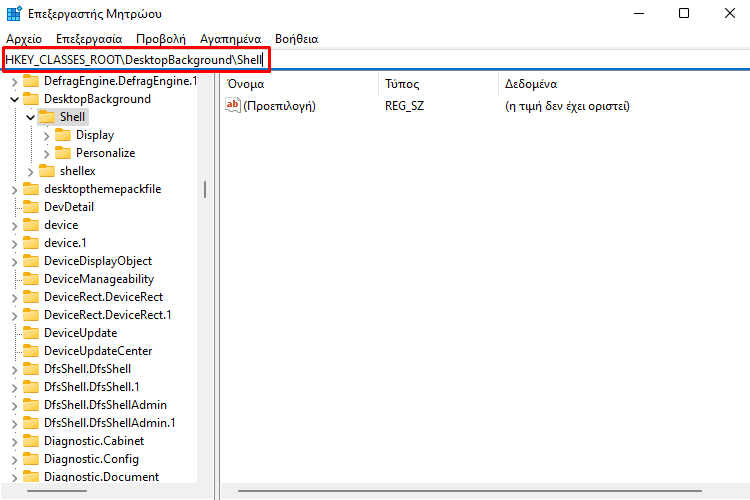Maximize the Registry Editor window
Screen dimensions: 750x500
point(684,13)
